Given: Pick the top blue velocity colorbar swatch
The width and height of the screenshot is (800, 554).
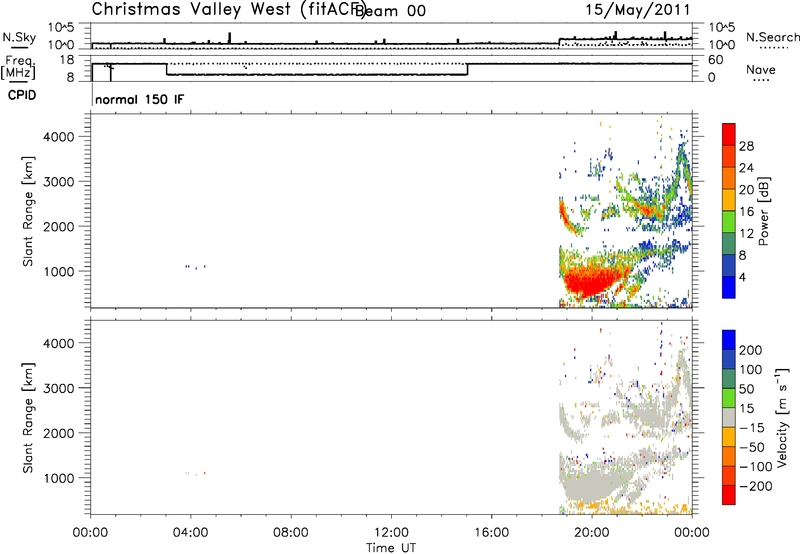Looking at the screenshot, I should (x=729, y=340).
